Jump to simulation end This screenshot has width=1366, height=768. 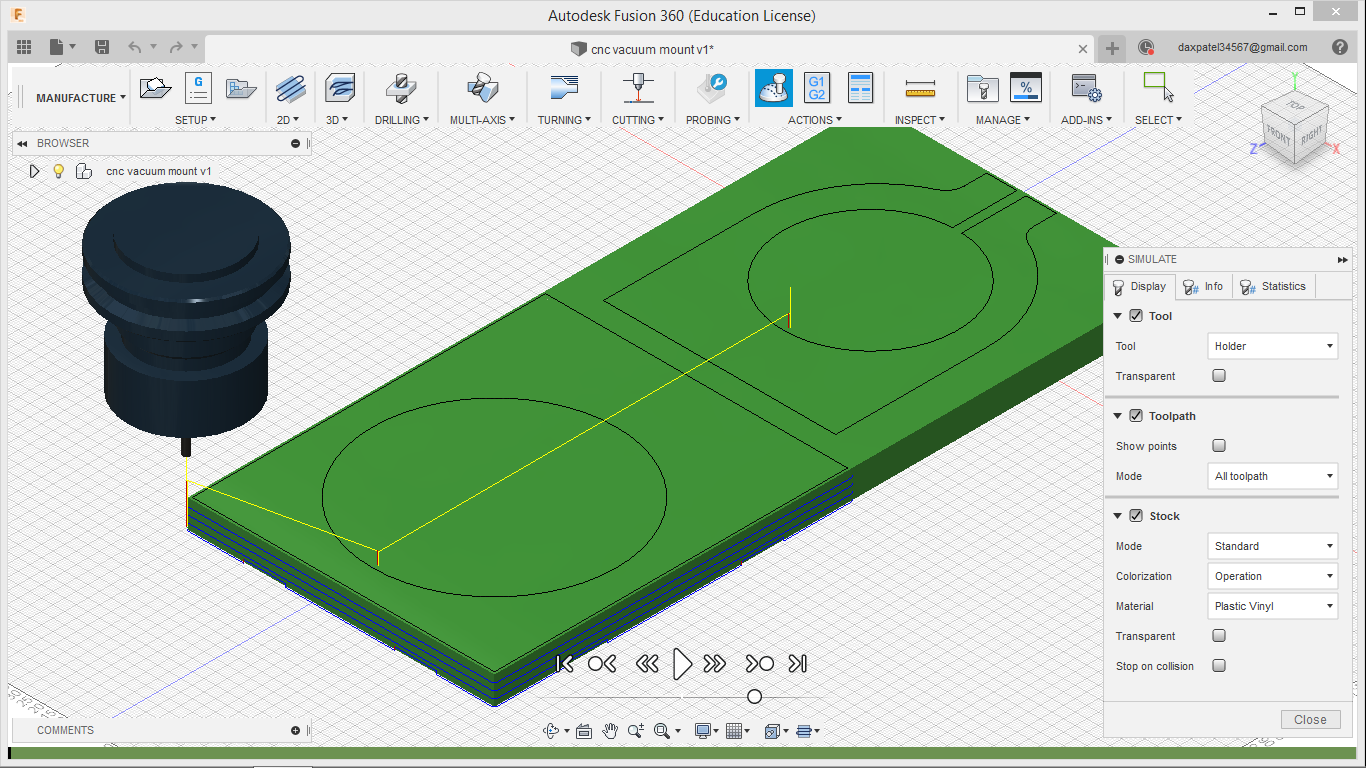tap(798, 663)
